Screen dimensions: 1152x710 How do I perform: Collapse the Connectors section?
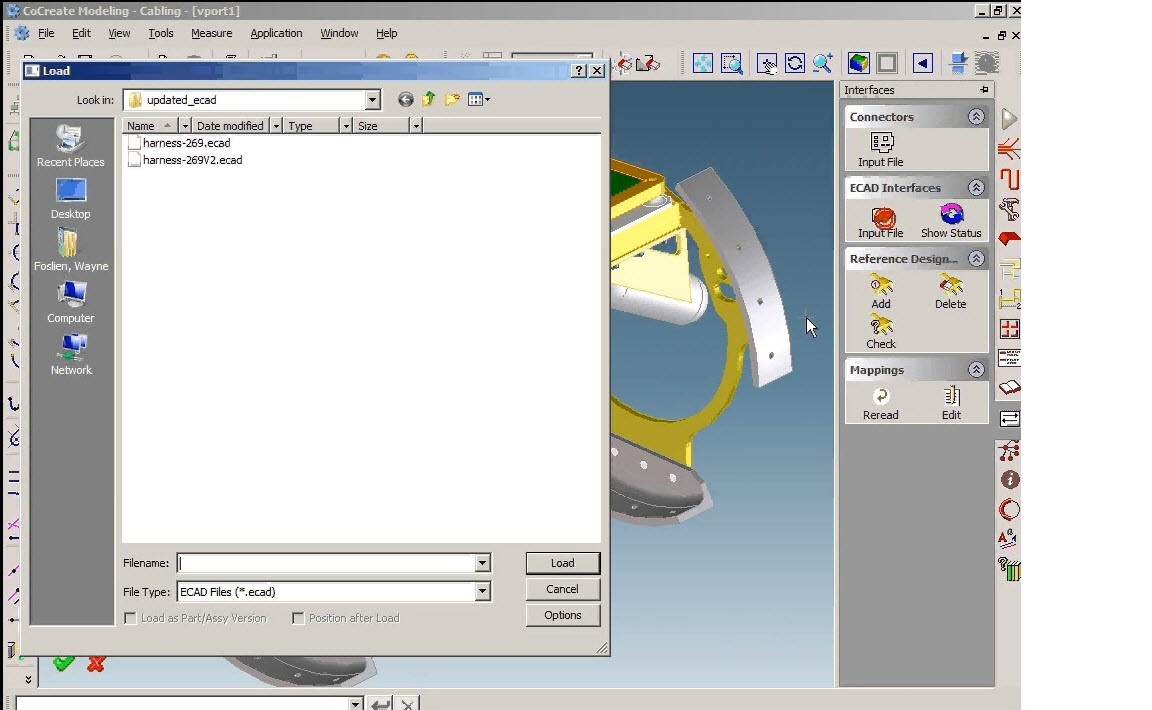[976, 117]
